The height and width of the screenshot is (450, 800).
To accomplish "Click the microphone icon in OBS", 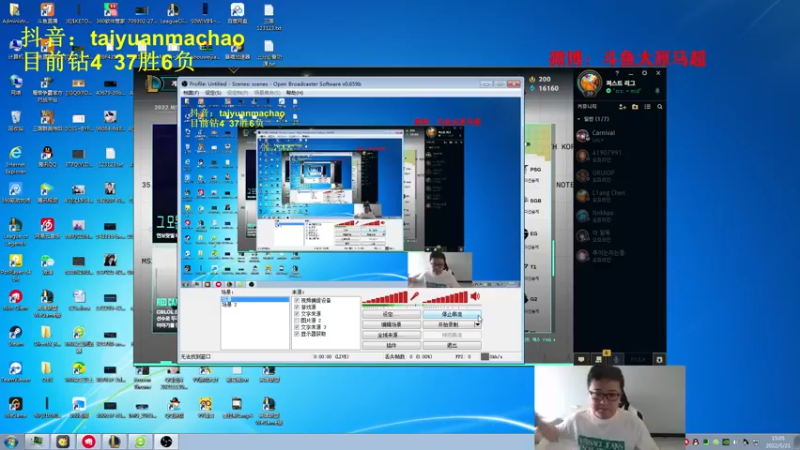I will click(x=414, y=296).
